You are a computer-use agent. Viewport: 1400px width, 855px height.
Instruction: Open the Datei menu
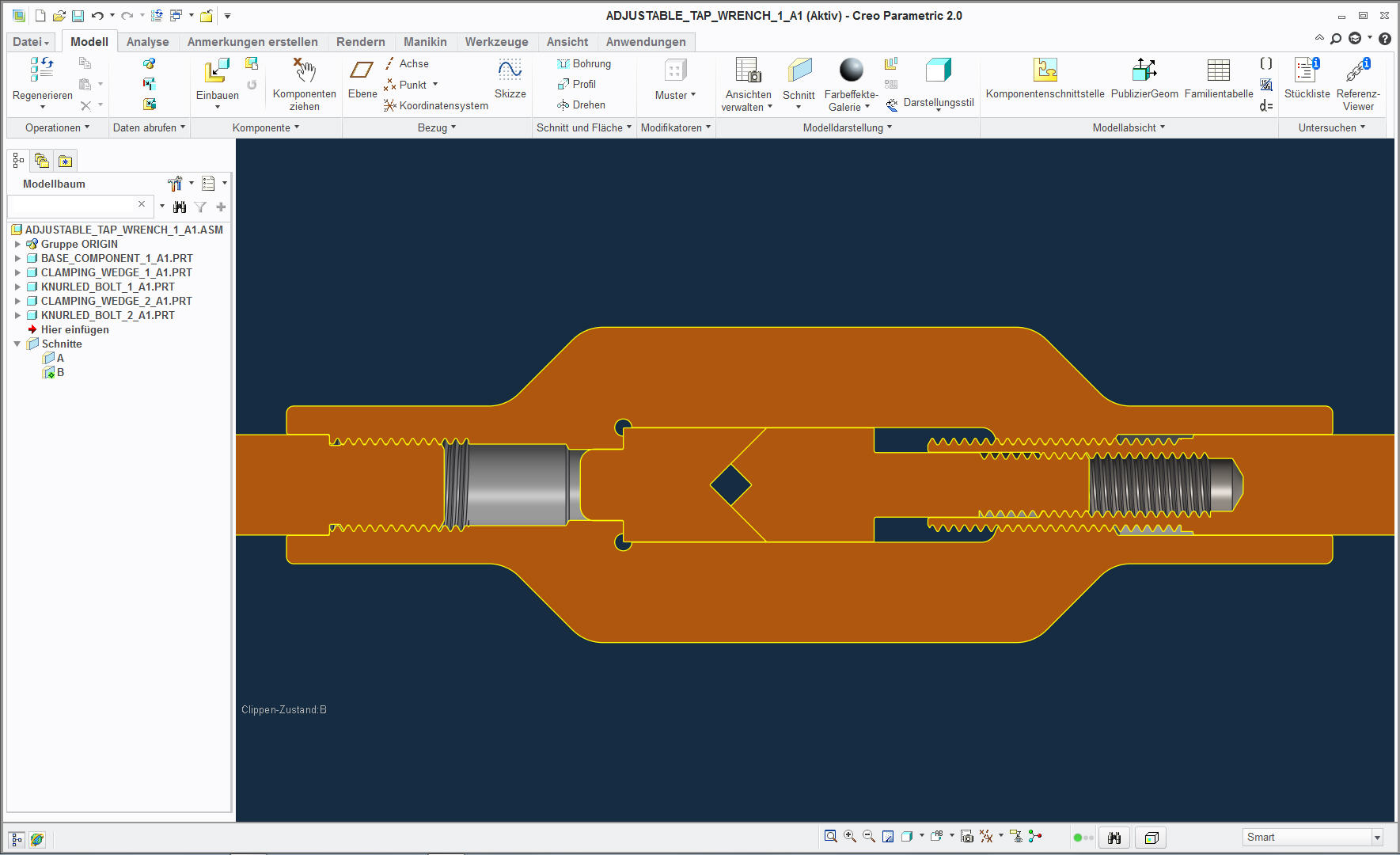point(31,42)
